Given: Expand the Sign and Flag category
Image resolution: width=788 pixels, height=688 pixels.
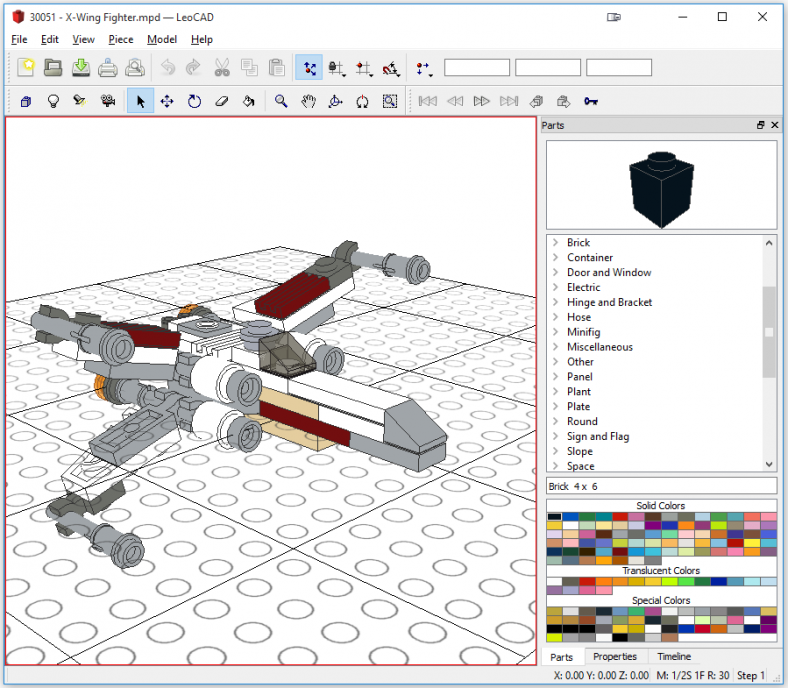Looking at the screenshot, I should tap(555, 436).
